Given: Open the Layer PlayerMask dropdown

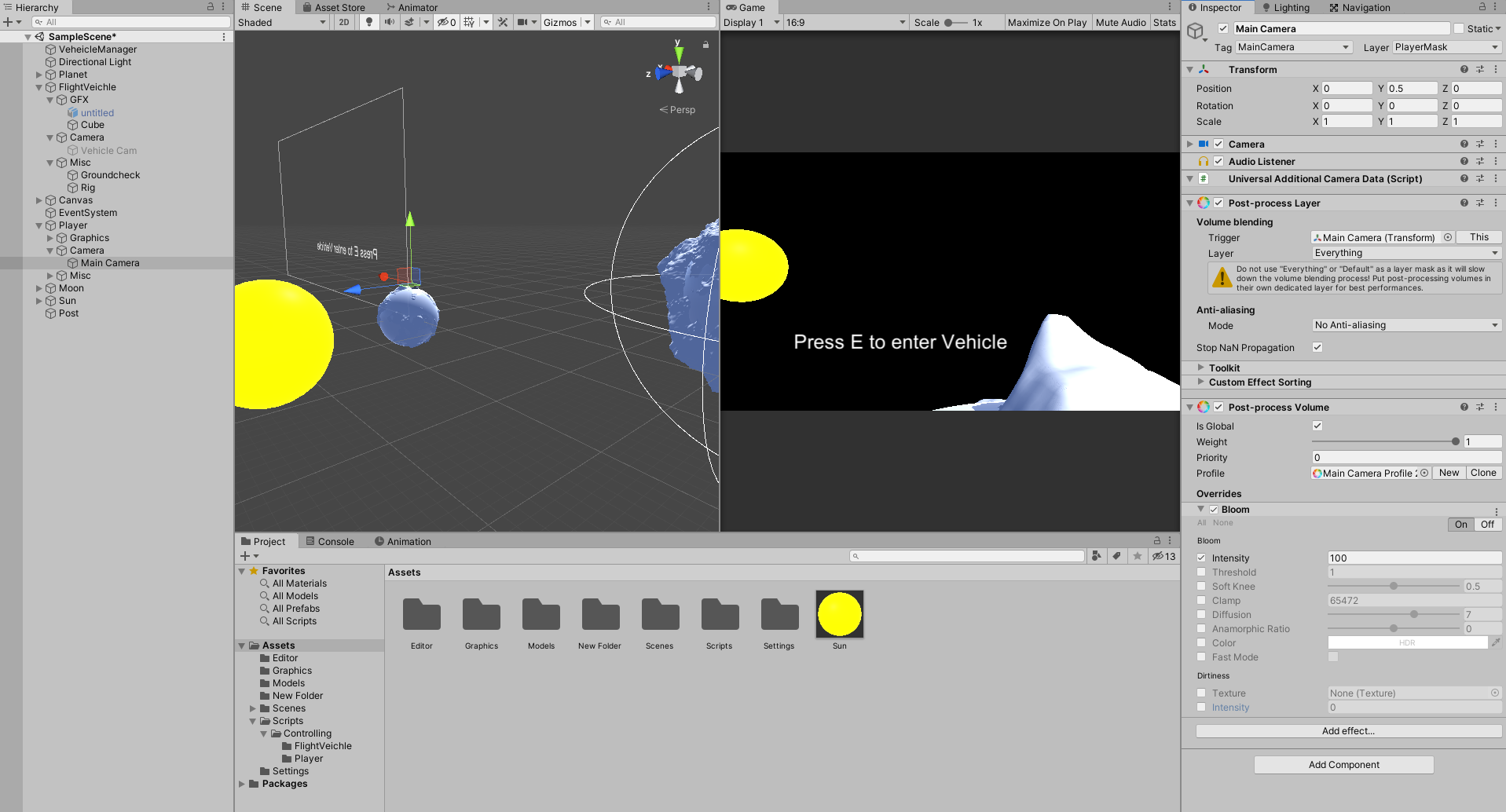Looking at the screenshot, I should tap(1447, 47).
